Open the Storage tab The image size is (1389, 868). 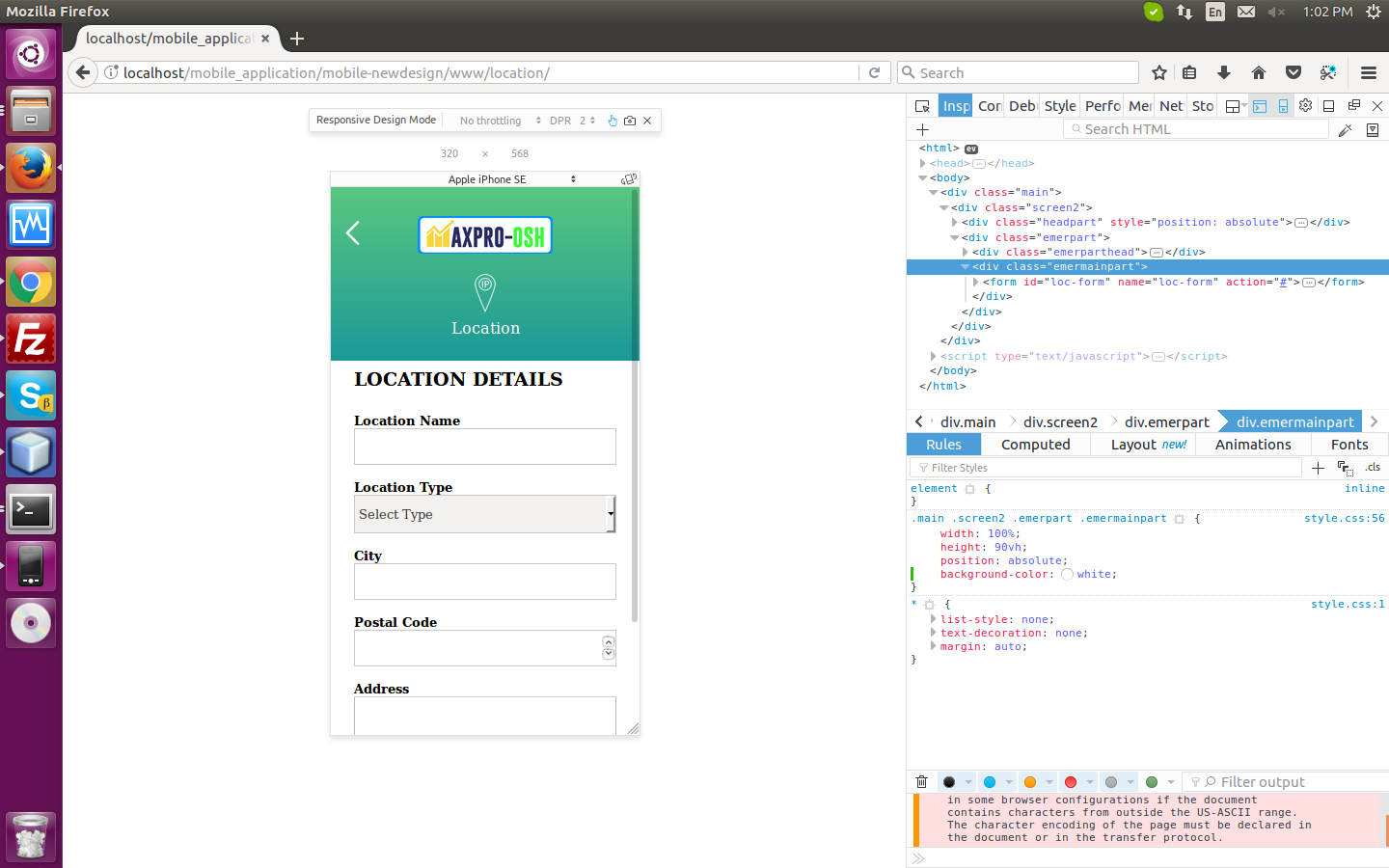(1203, 106)
